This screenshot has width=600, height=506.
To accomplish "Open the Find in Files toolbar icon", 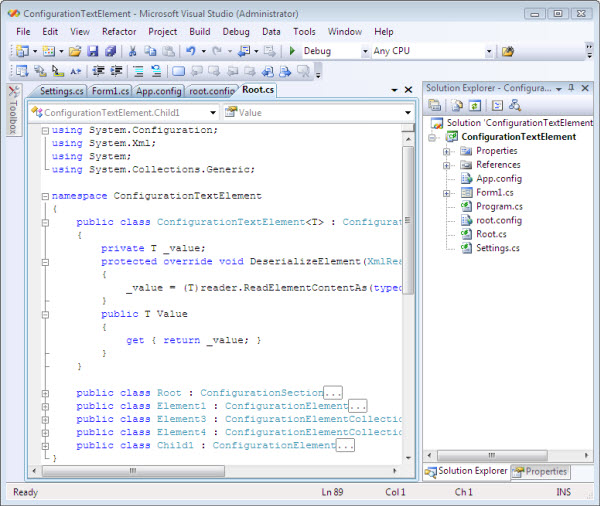I will (x=508, y=51).
